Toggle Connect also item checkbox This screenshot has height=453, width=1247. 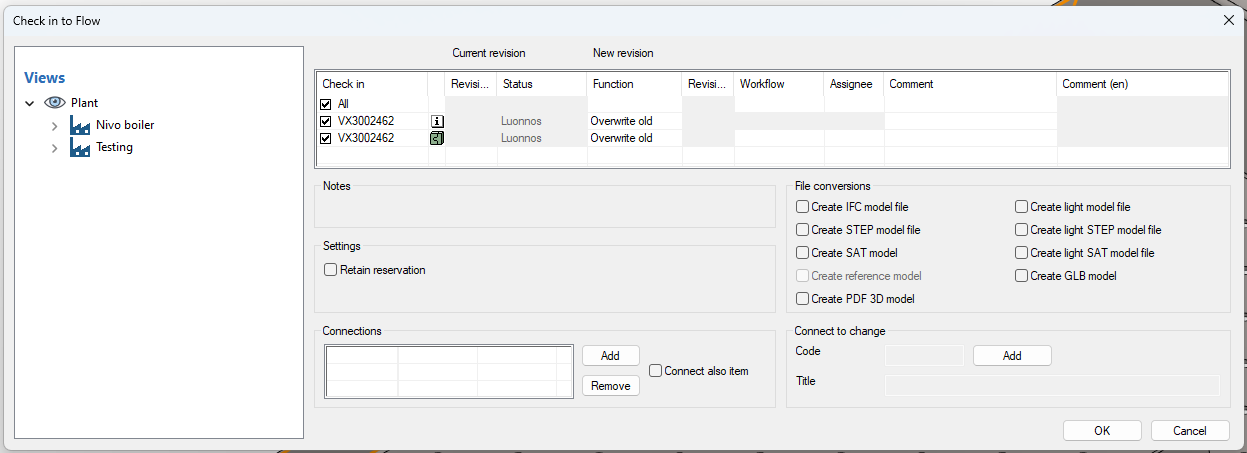pos(656,371)
